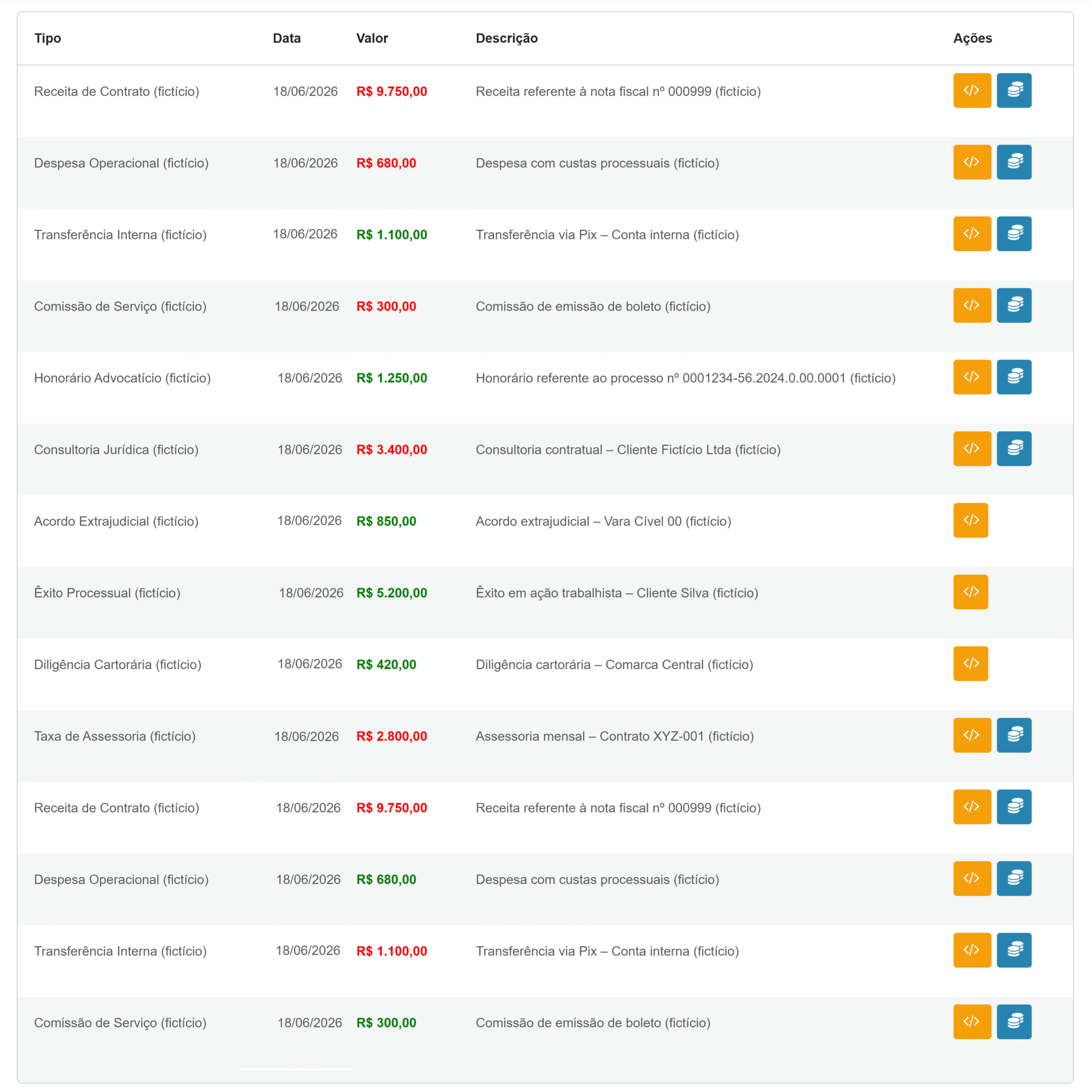Coins icon for Despesa Operacional with red R$ 680,00
This screenshot has height=1092, width=1092.
tap(1014, 162)
